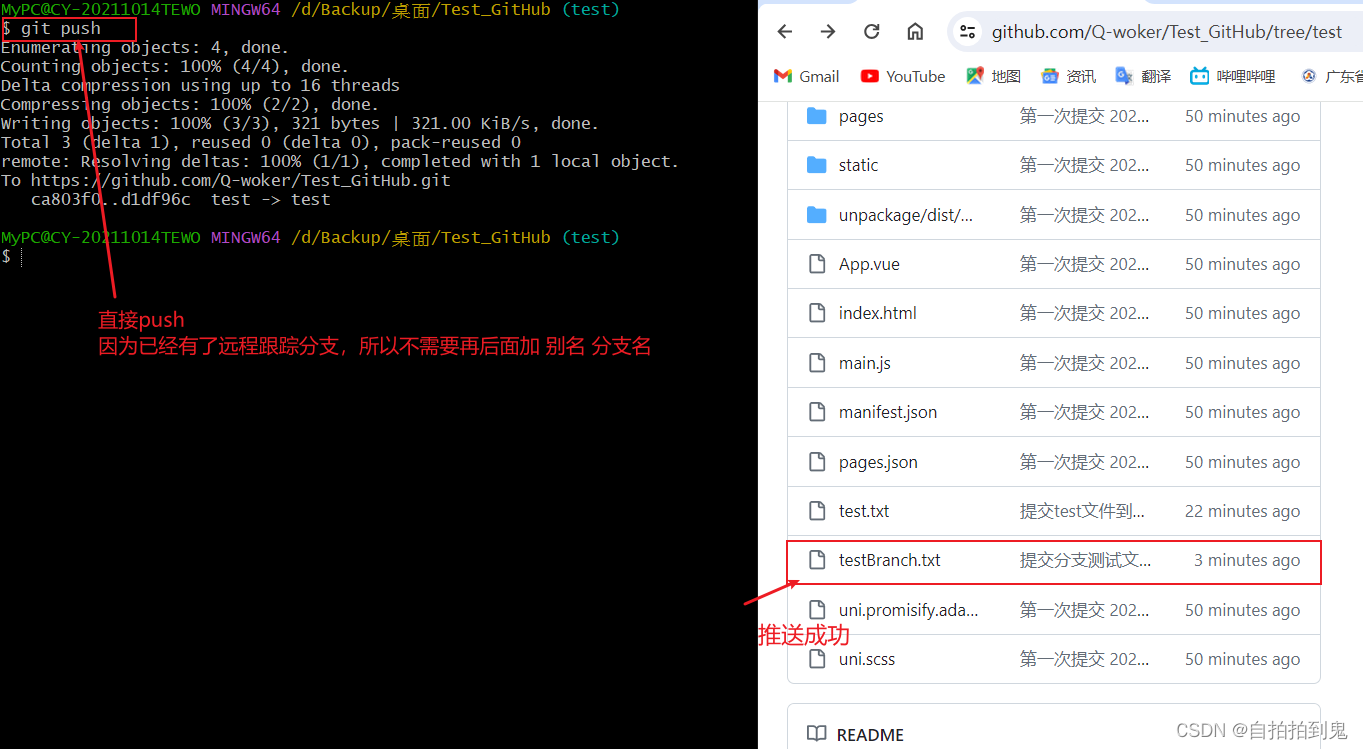Open the YouTube bookmark
Screen dimensions: 1363x749
click(x=903, y=76)
